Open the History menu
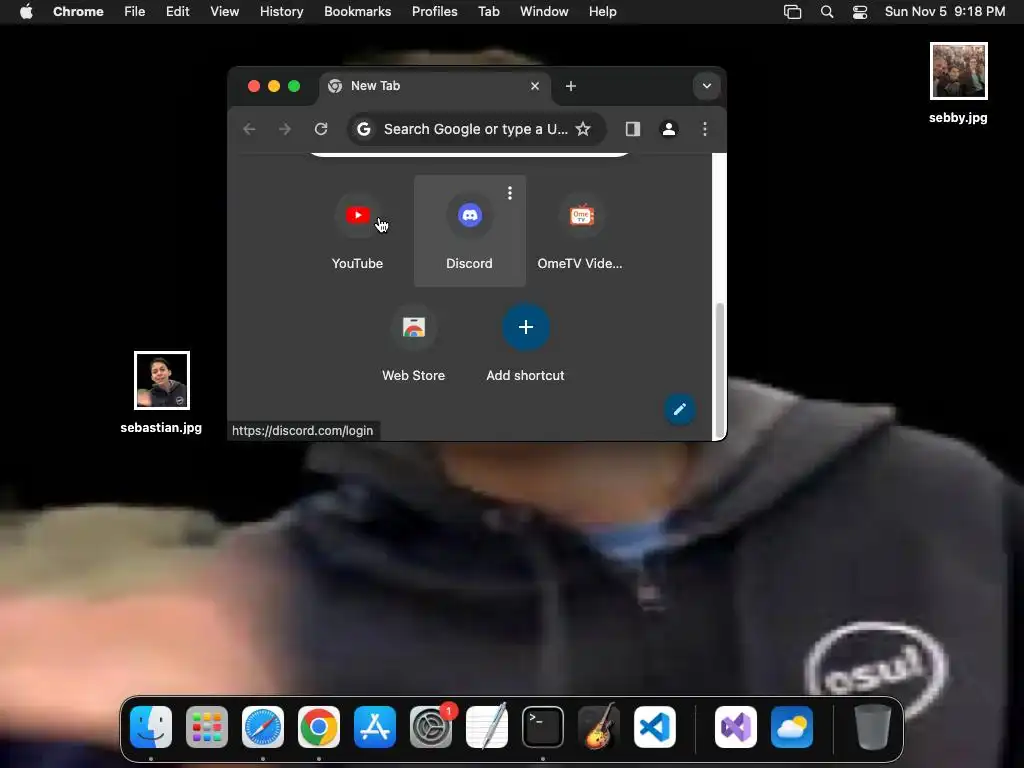Image resolution: width=1024 pixels, height=768 pixels. (x=281, y=12)
